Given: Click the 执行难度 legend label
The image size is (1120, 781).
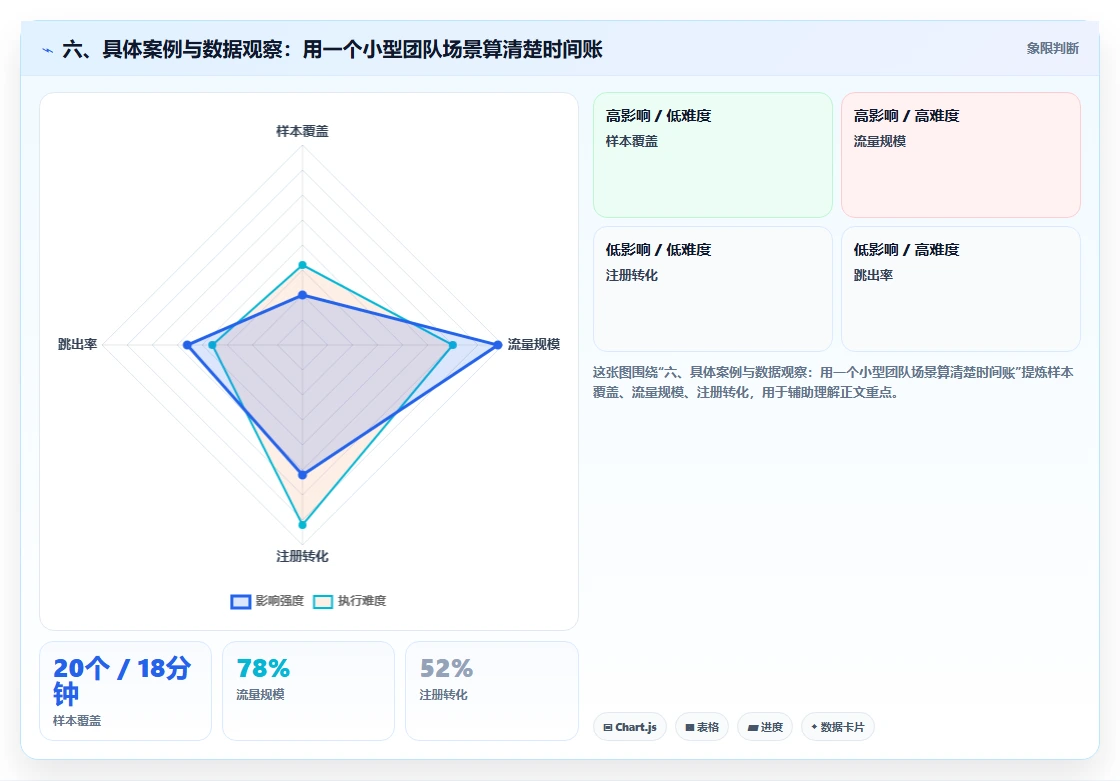Looking at the screenshot, I should 361,601.
